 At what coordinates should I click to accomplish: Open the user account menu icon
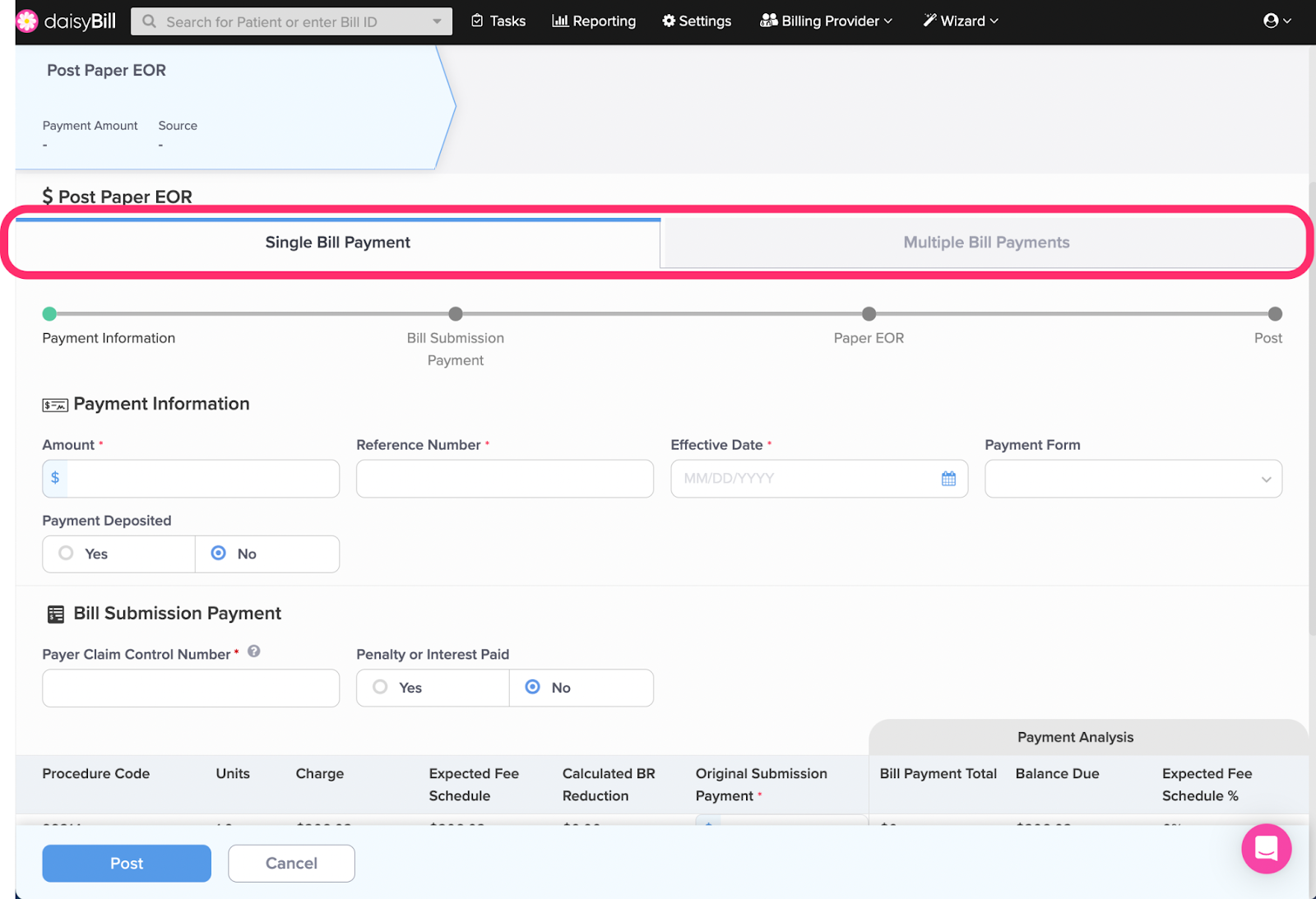click(1277, 21)
